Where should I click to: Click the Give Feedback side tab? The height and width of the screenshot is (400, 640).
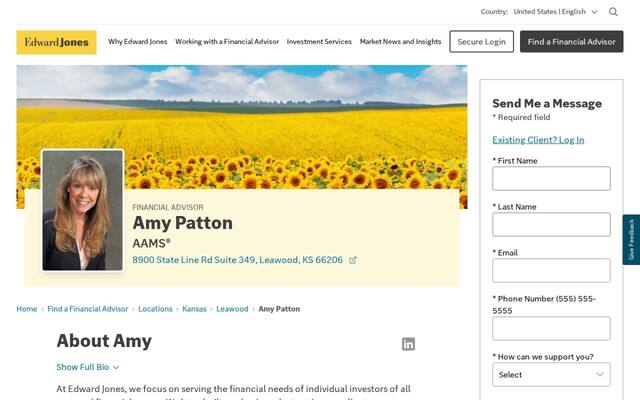coord(631,240)
